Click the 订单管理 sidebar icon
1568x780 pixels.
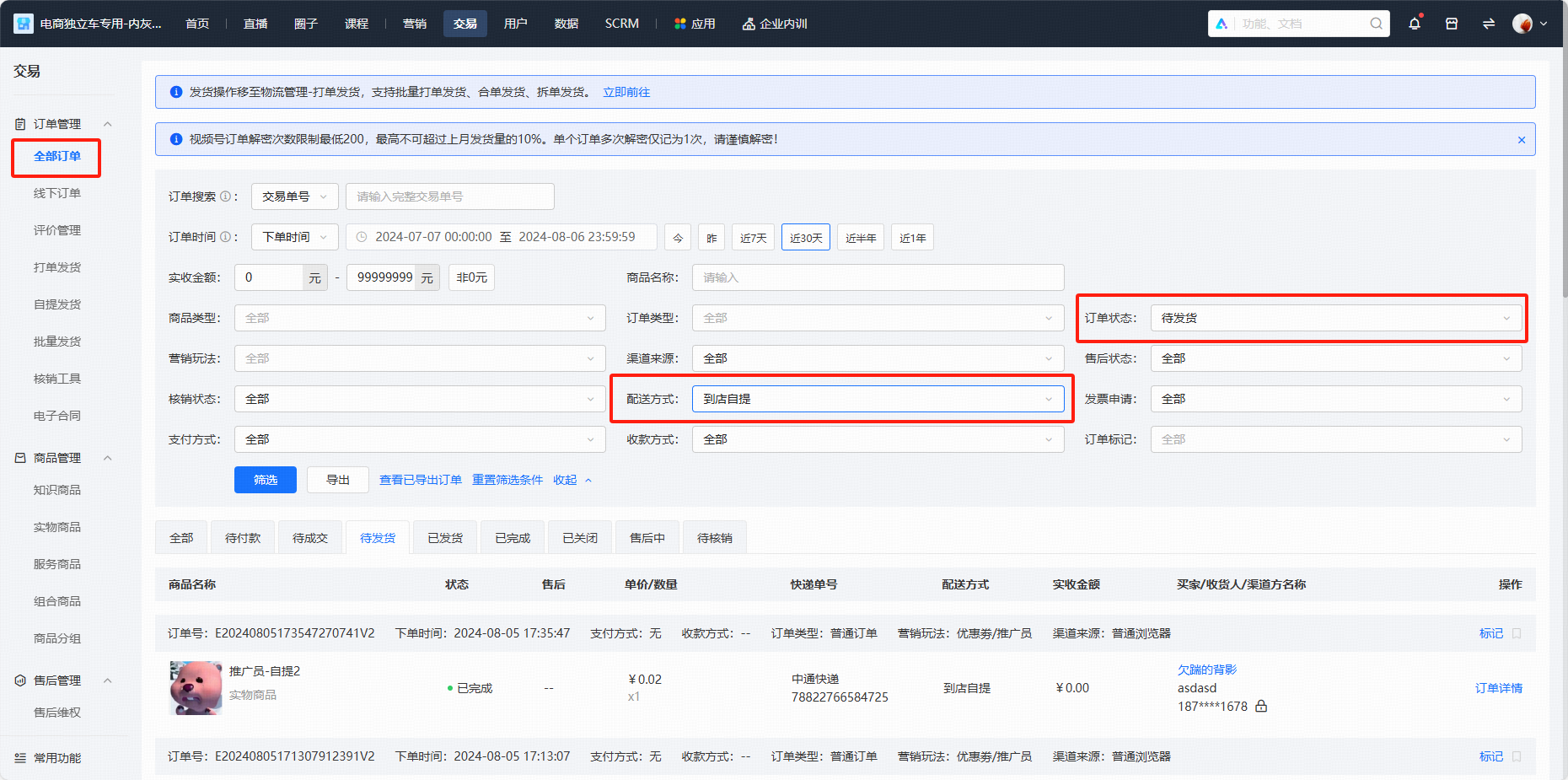pyautogui.click(x=20, y=124)
